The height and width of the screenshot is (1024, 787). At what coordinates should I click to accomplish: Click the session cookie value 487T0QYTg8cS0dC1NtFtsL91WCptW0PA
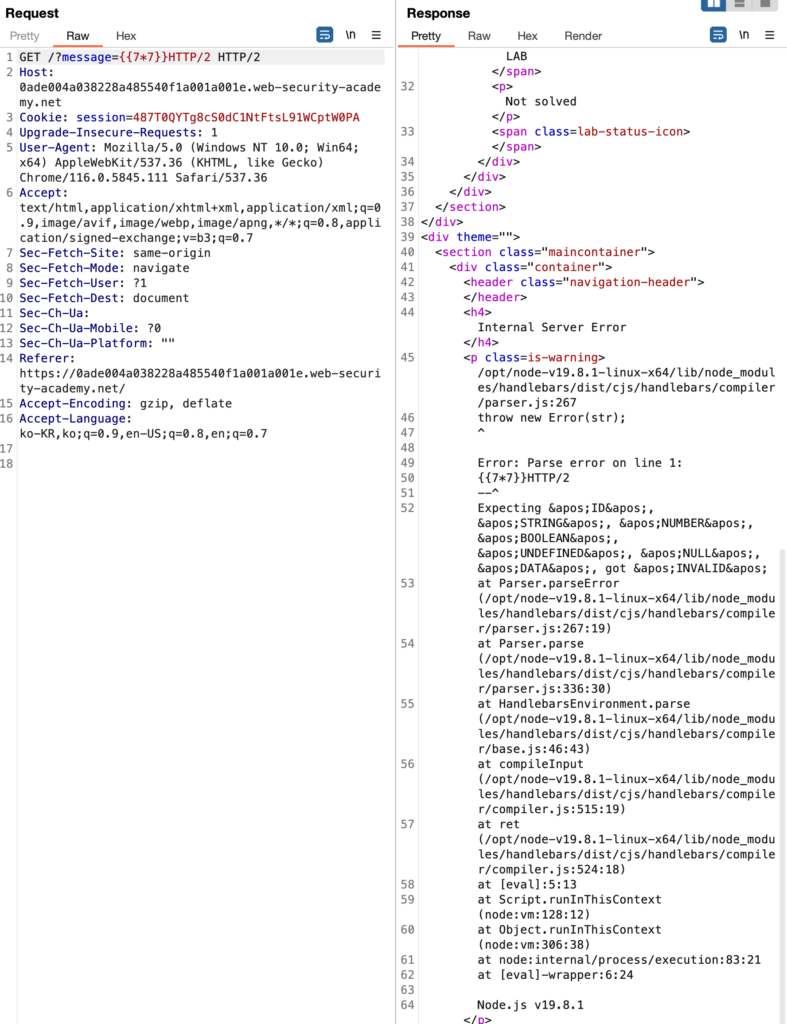point(246,118)
